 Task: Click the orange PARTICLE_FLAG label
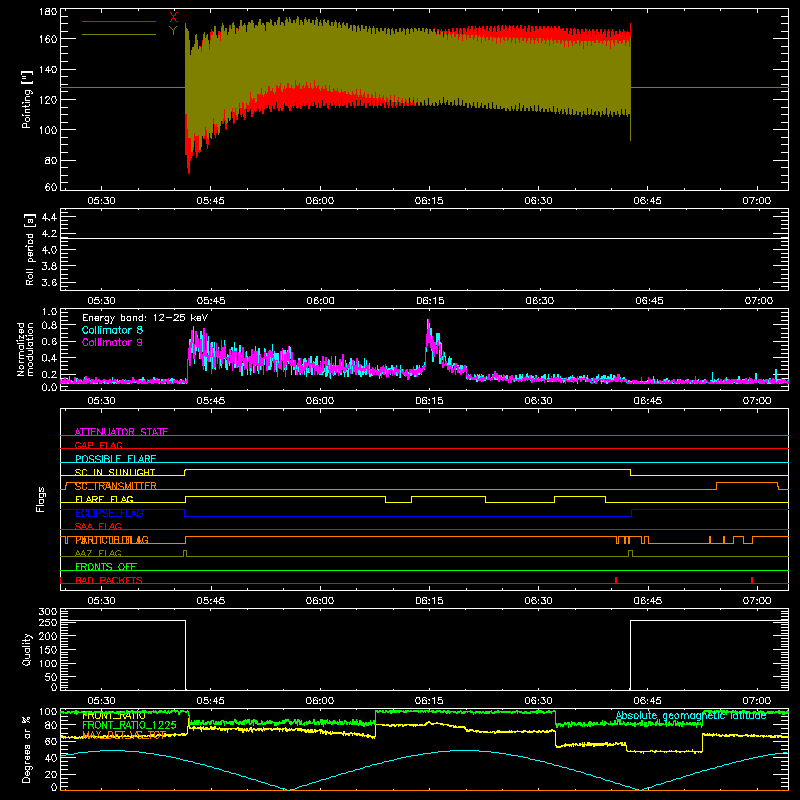112,540
